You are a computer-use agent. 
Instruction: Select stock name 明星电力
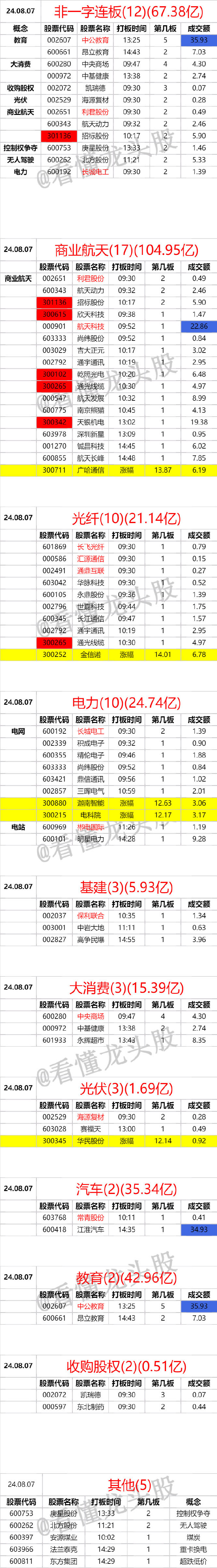tap(90, 839)
